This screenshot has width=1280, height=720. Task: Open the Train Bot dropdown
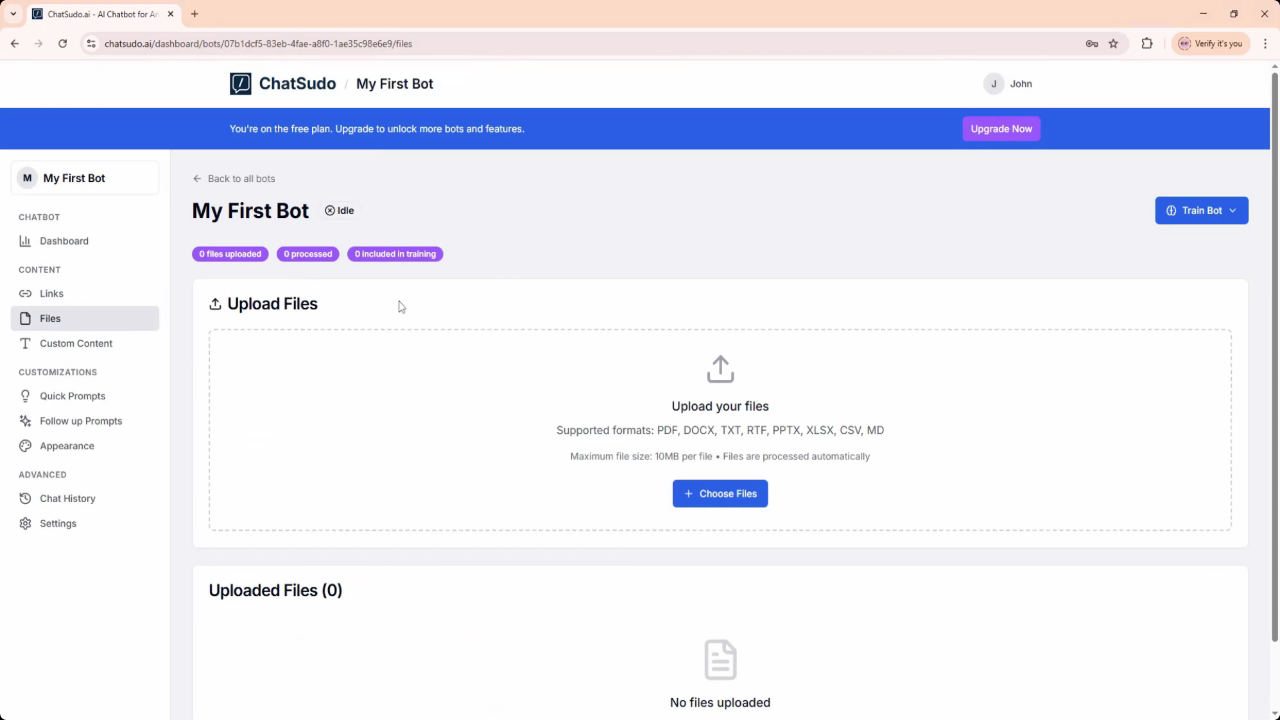pyautogui.click(x=1201, y=211)
